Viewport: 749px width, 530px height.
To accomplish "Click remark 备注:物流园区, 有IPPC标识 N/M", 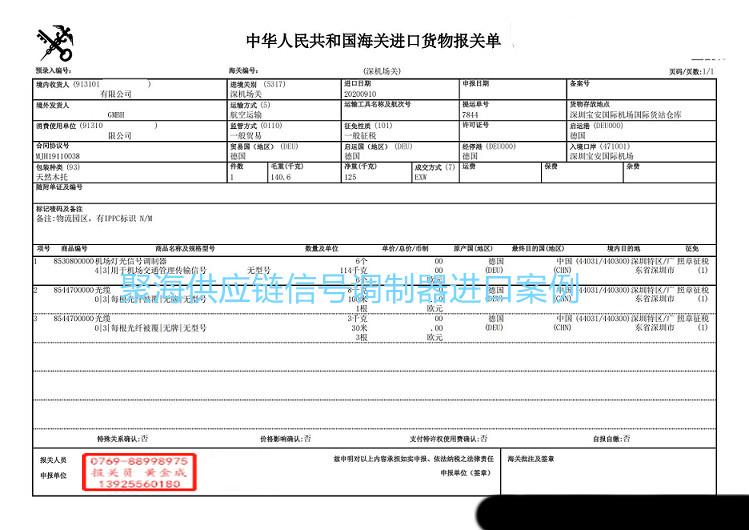I will pos(95,219).
